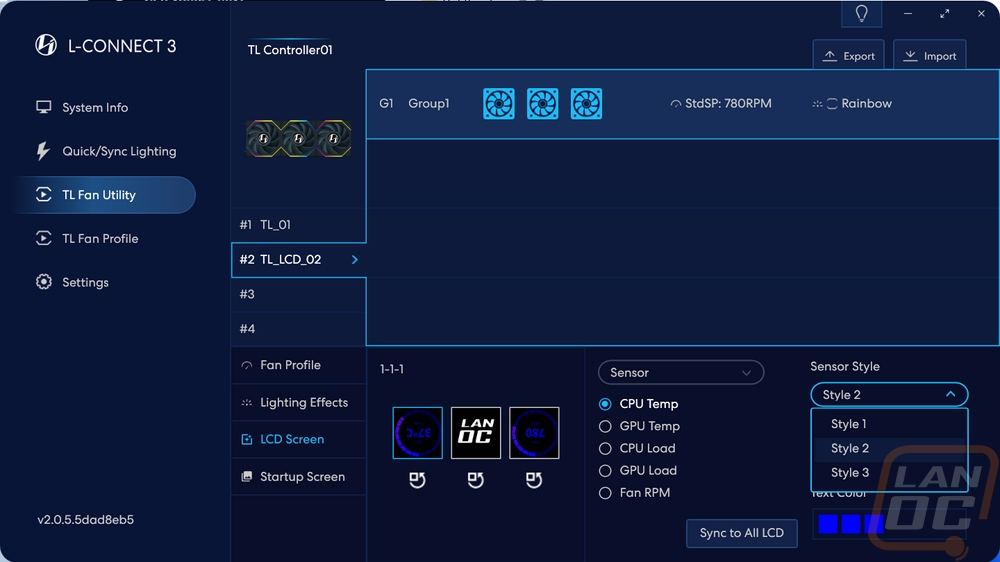Select the CPU Temp radio button

pyautogui.click(x=605, y=404)
